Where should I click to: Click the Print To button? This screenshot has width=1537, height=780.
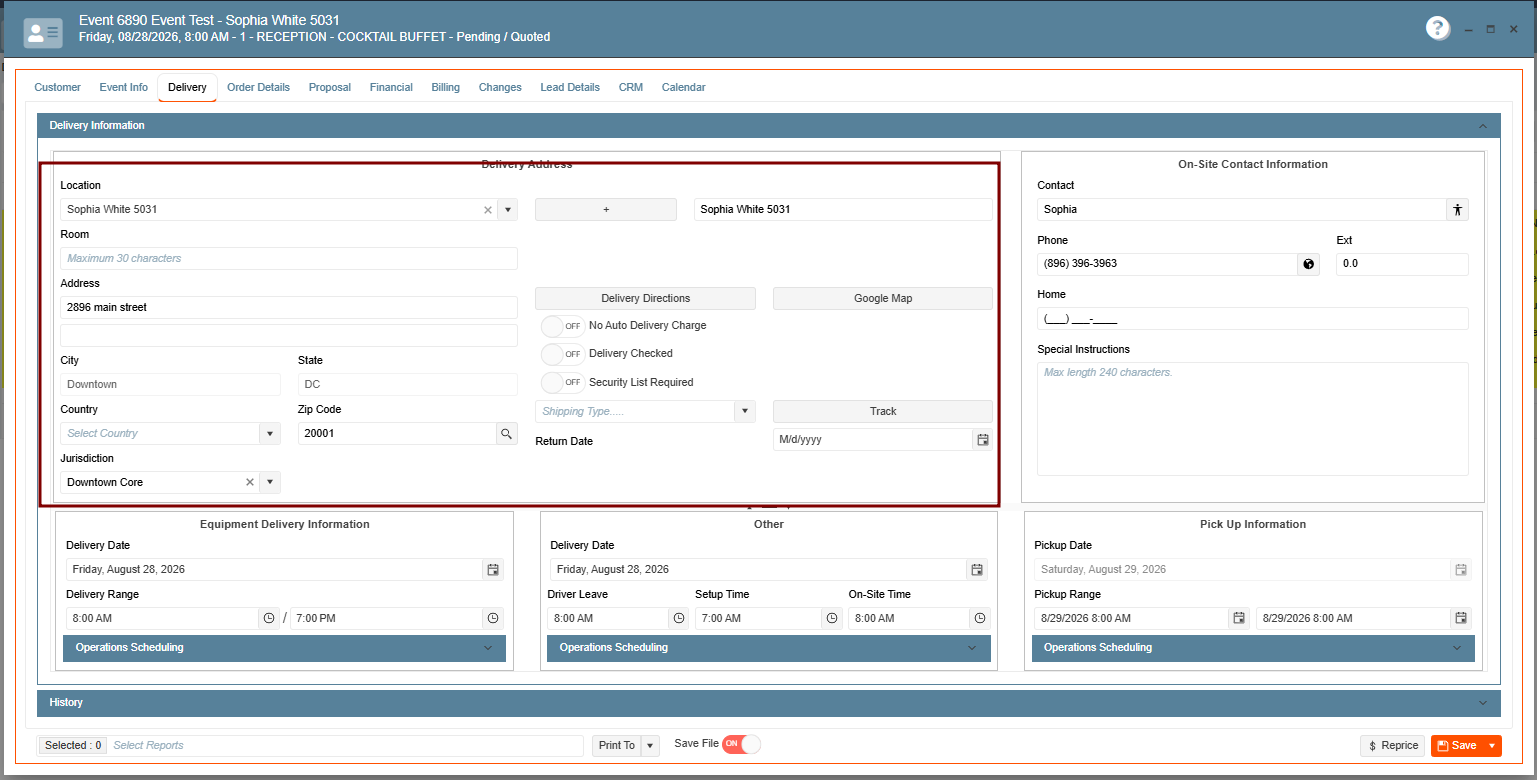pyautogui.click(x=616, y=746)
